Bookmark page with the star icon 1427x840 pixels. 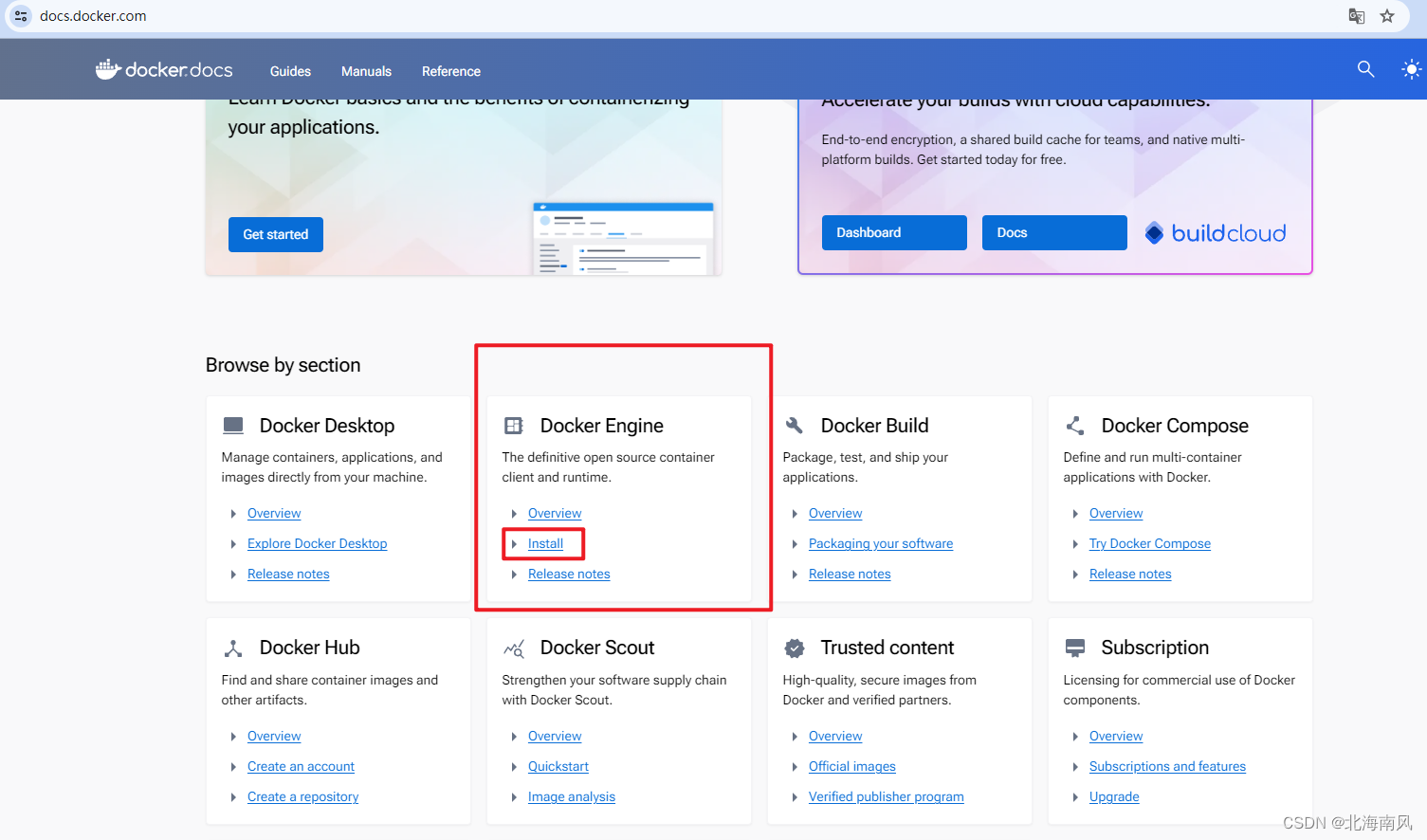point(1387,16)
